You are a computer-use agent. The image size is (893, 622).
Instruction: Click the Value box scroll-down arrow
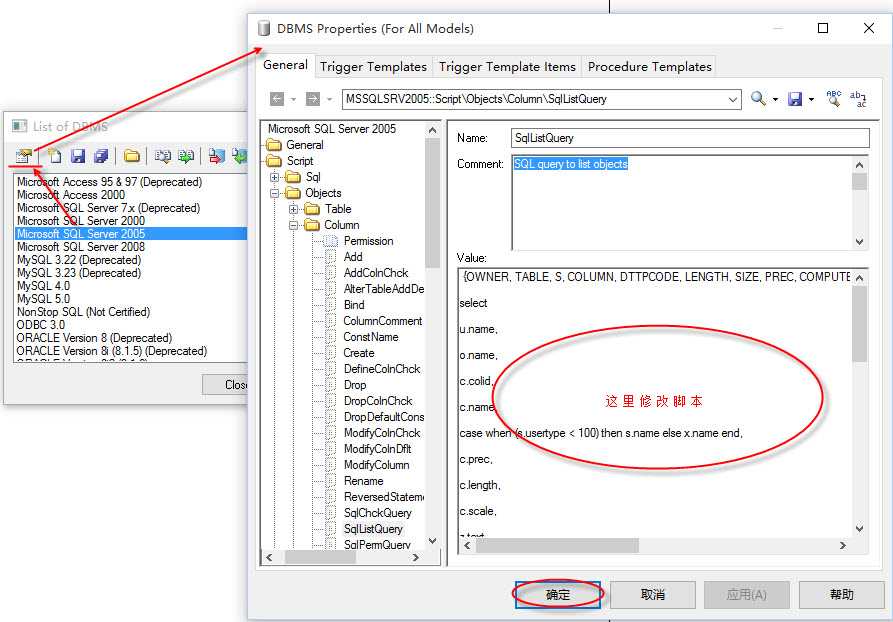859,529
